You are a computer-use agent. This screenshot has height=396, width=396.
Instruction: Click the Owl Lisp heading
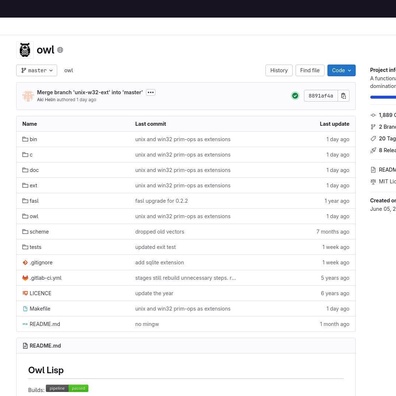(46, 370)
